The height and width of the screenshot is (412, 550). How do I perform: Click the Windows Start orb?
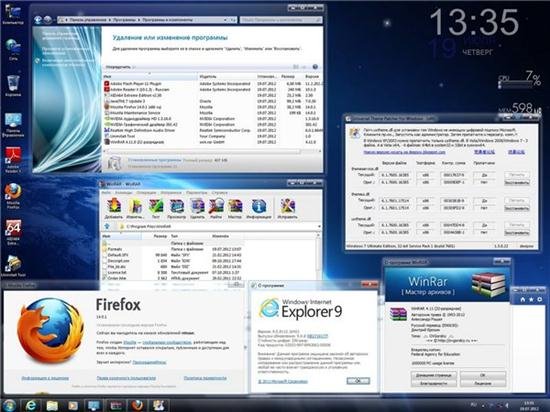pyautogui.click(x=9, y=405)
